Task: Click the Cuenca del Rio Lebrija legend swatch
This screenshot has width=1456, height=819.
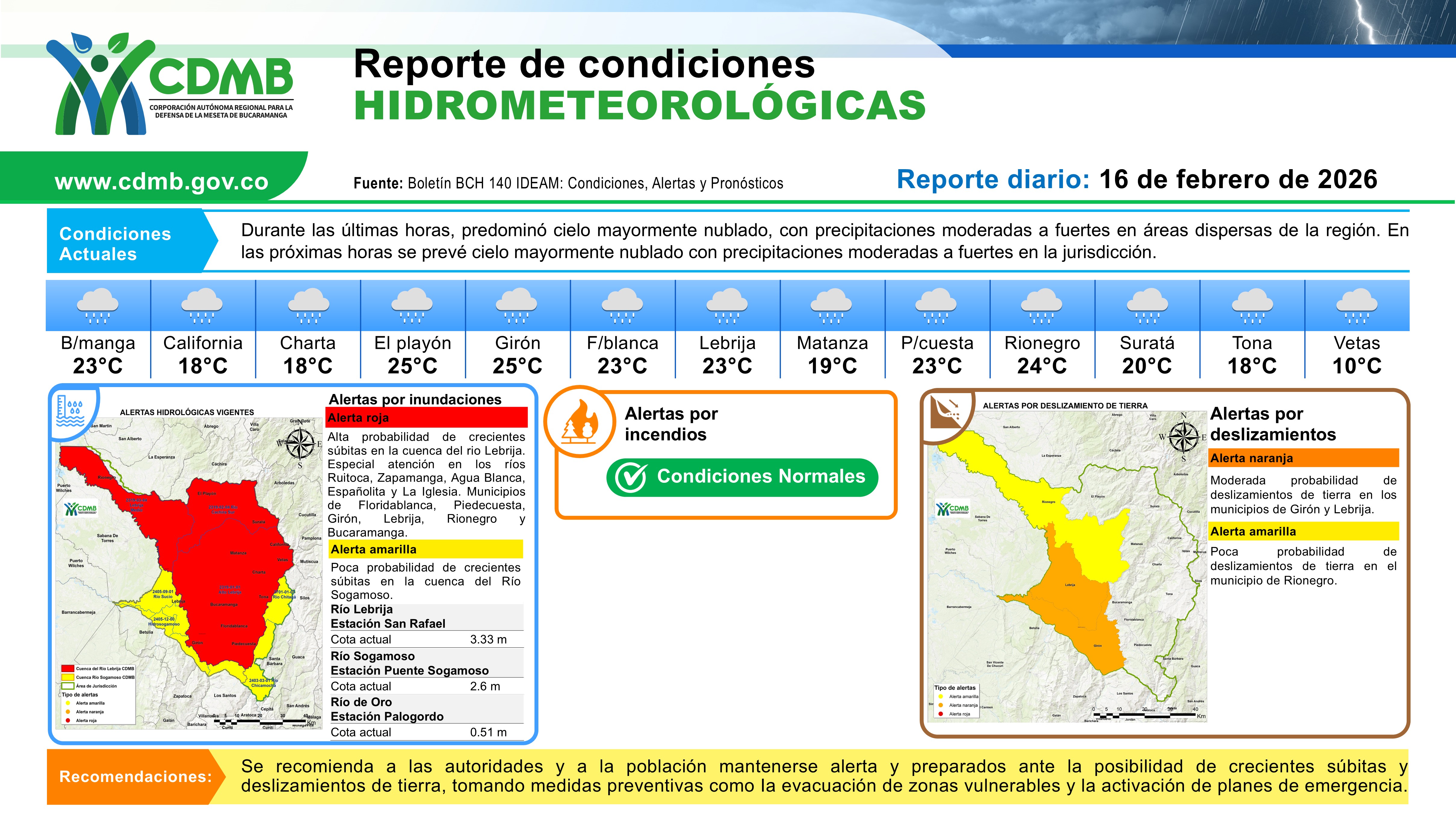Action: (68, 669)
